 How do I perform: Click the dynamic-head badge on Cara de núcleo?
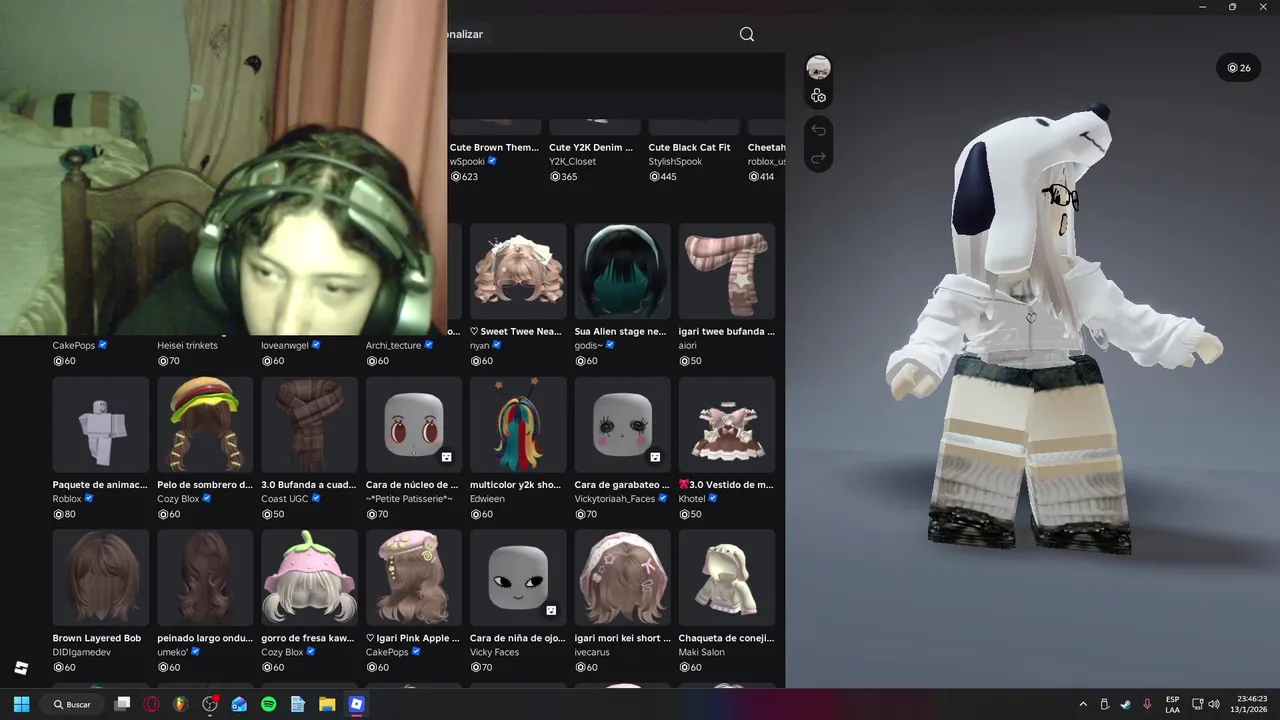tap(446, 457)
